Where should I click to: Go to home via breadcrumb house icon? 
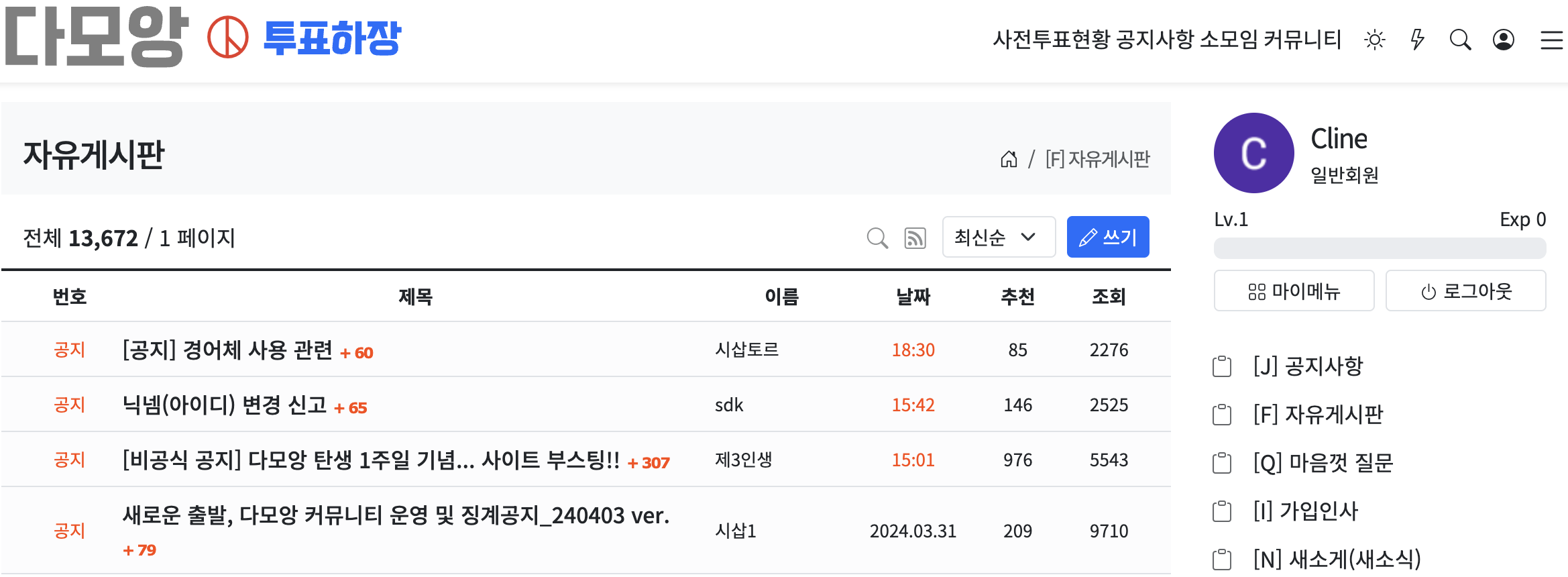click(x=1009, y=159)
